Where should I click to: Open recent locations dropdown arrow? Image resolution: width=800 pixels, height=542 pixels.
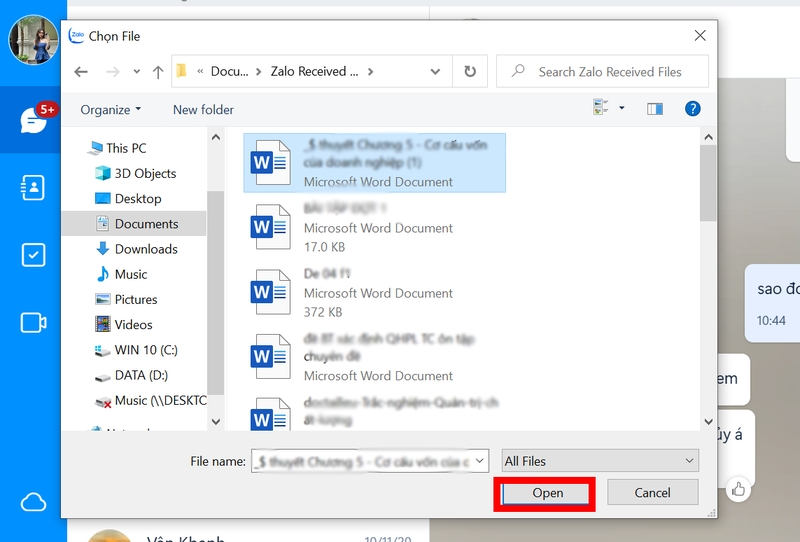(x=136, y=72)
